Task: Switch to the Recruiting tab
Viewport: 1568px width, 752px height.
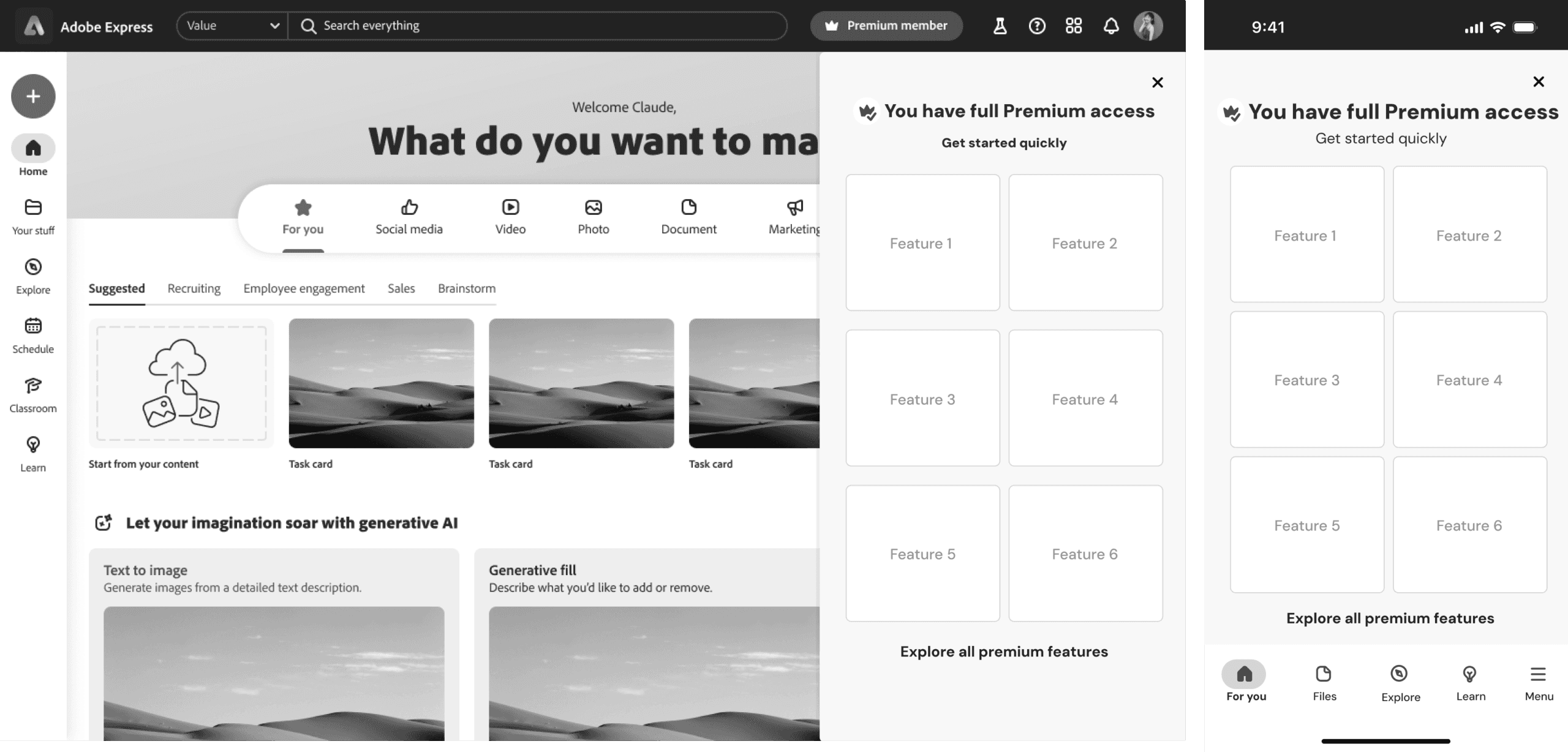Action: tap(194, 288)
